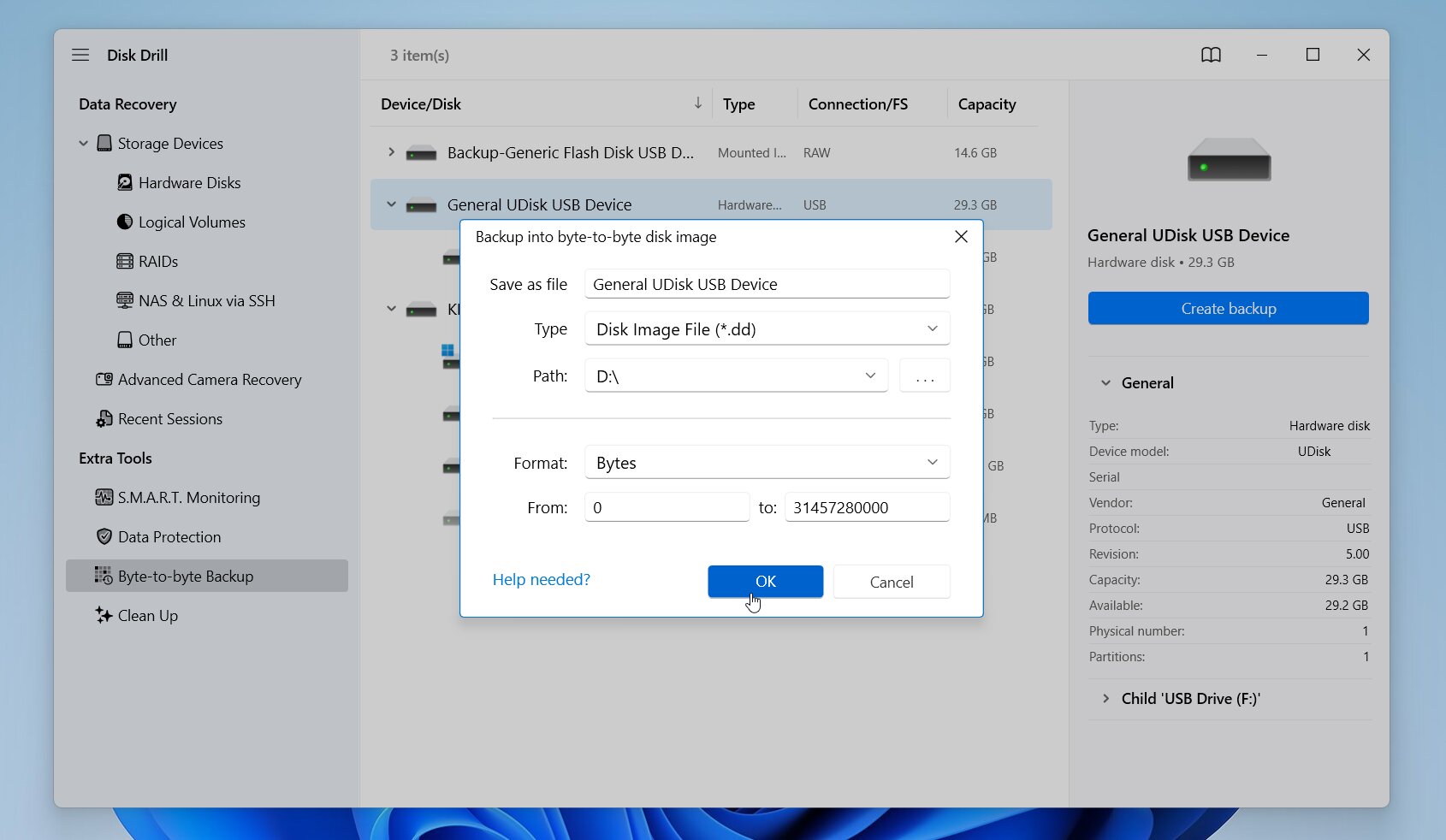This screenshot has height=840, width=1446.
Task: Open S.M.A.R.T. Monitoring tool
Action: click(x=188, y=497)
